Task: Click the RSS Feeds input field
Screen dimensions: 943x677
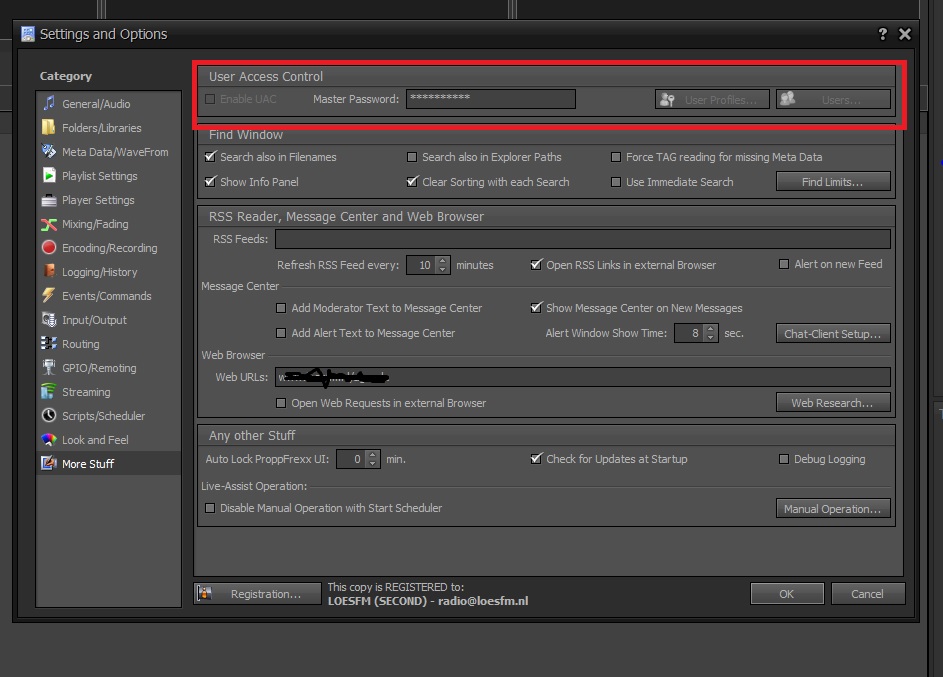Action: (583, 239)
